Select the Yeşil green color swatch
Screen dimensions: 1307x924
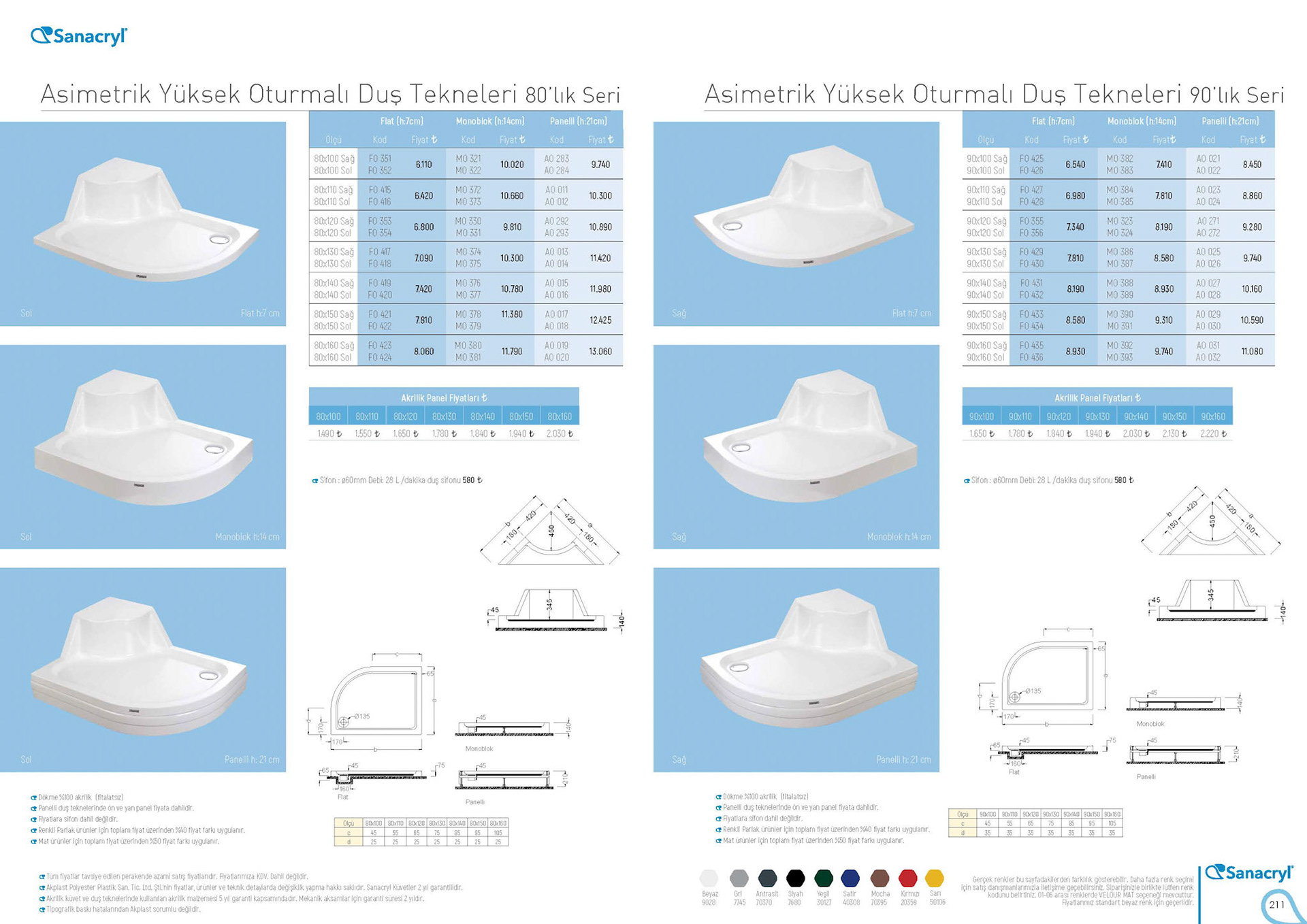pos(824,878)
